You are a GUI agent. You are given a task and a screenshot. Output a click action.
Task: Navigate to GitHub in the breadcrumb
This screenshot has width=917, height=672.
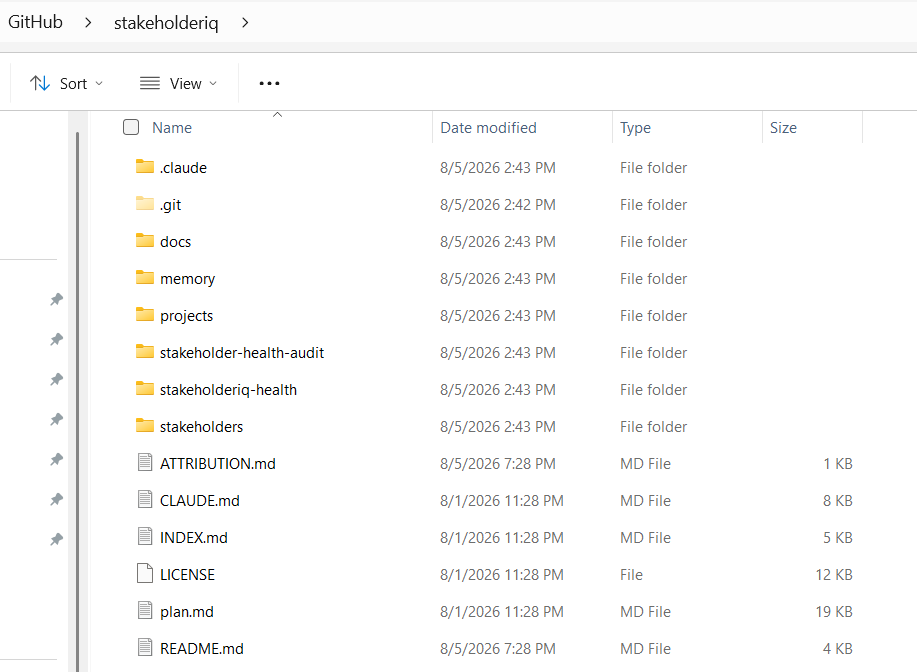35,22
